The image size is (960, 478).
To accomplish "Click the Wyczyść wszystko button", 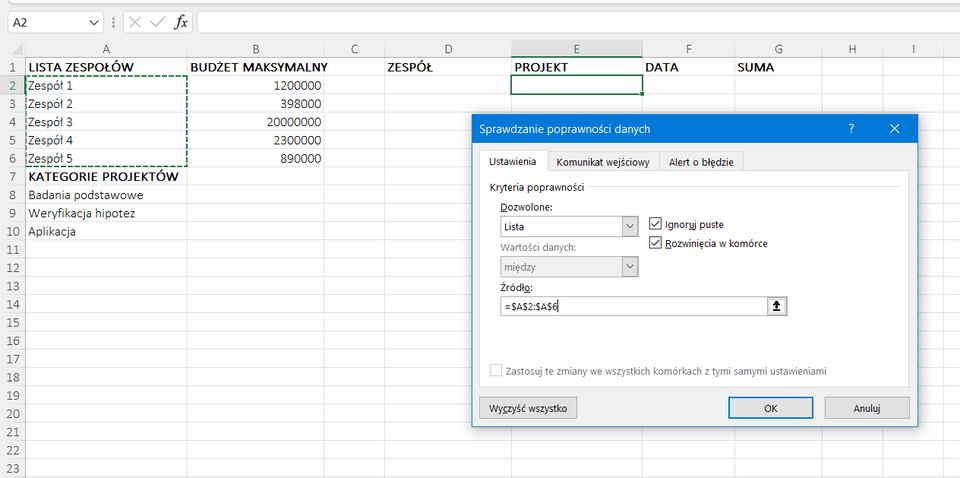I will (528, 408).
